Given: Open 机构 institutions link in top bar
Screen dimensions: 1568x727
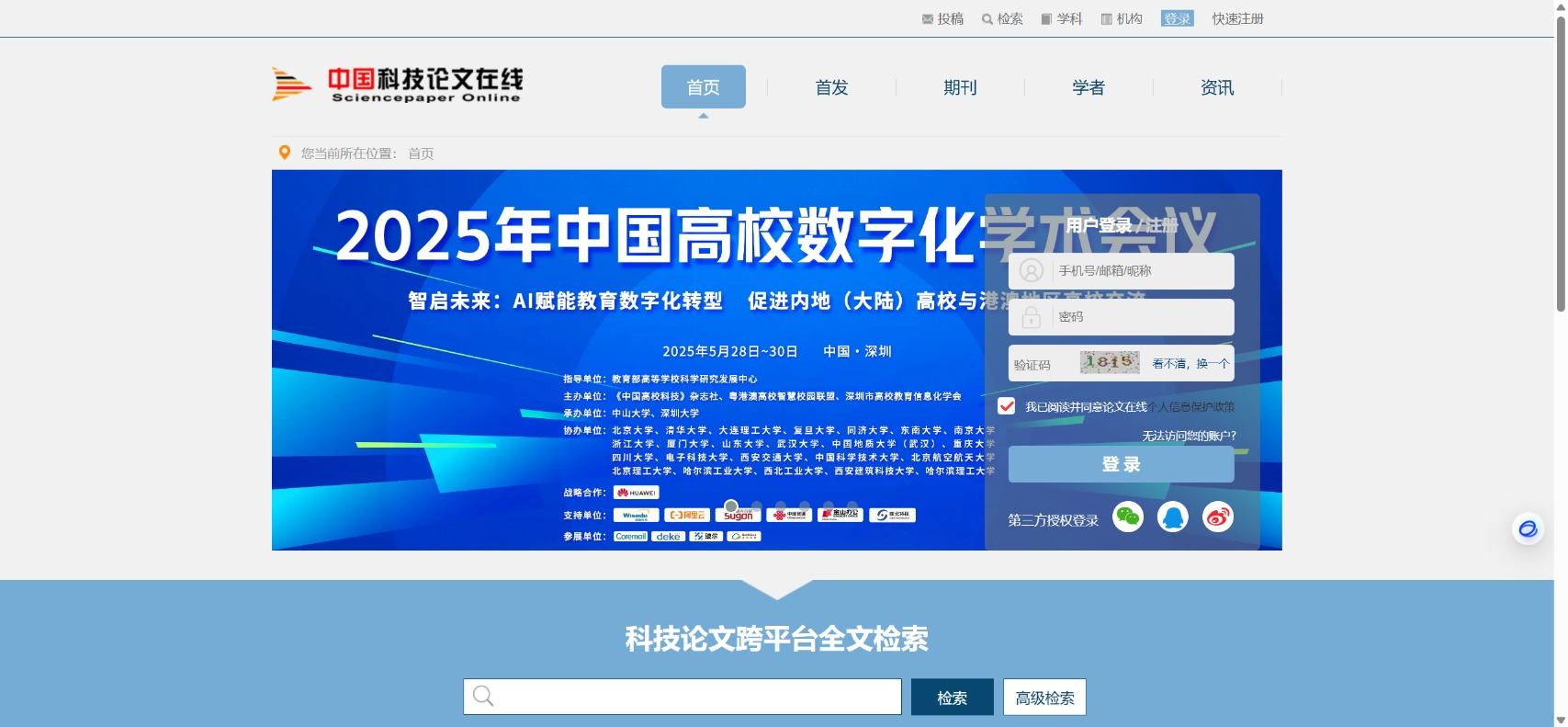Looking at the screenshot, I should (1122, 18).
